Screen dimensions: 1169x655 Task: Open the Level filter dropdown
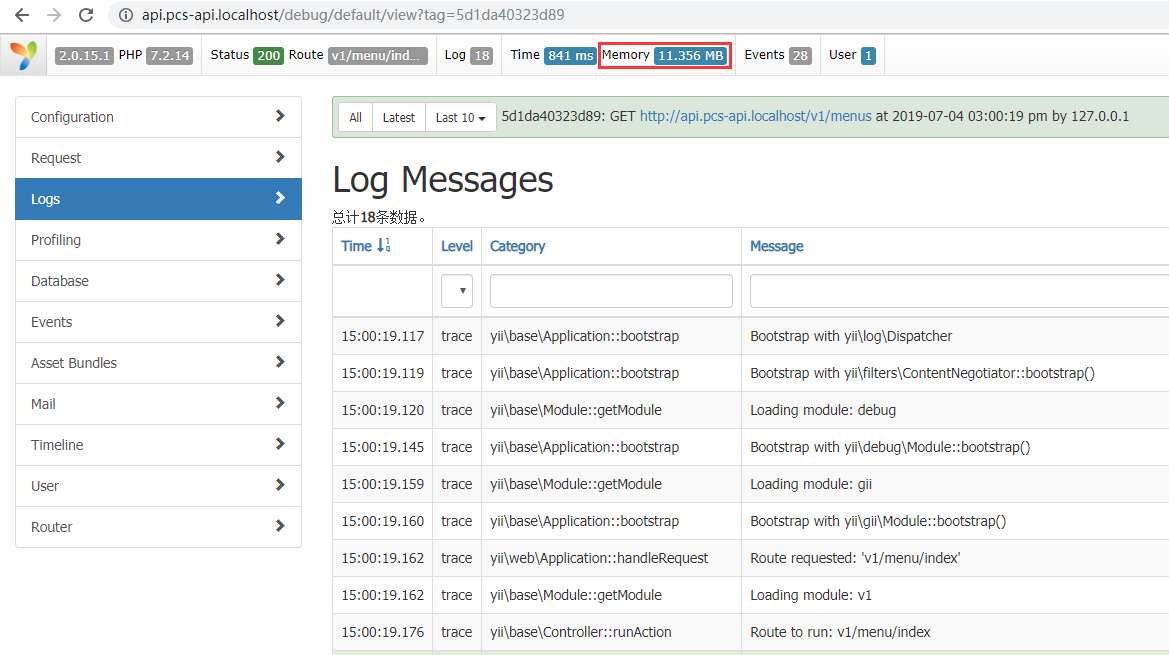pos(457,291)
